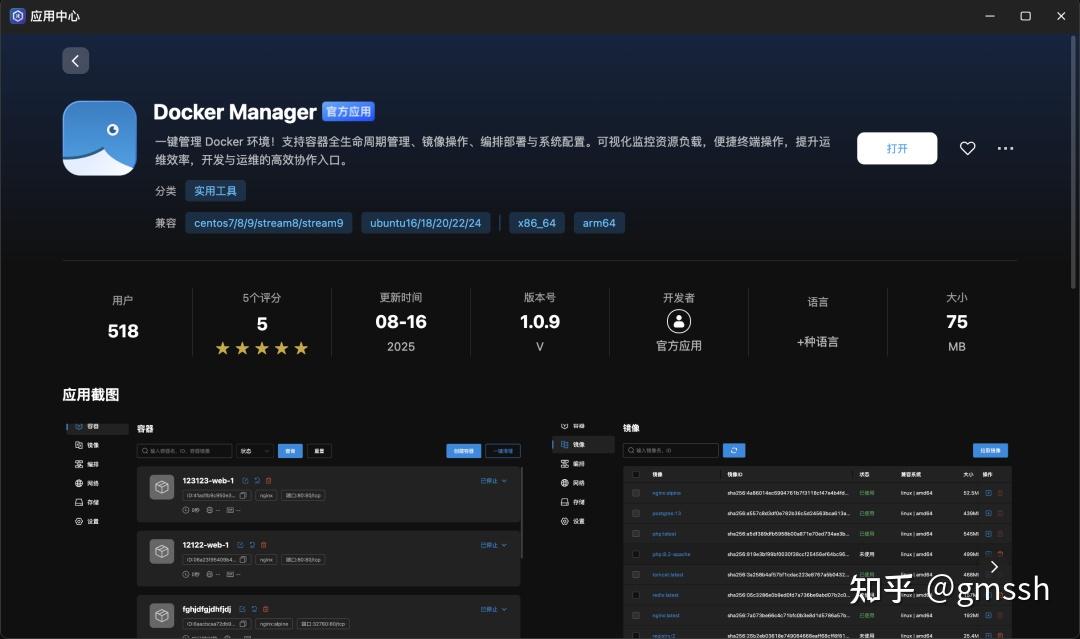Open the containers screenshot thumbnail

pos(295,531)
